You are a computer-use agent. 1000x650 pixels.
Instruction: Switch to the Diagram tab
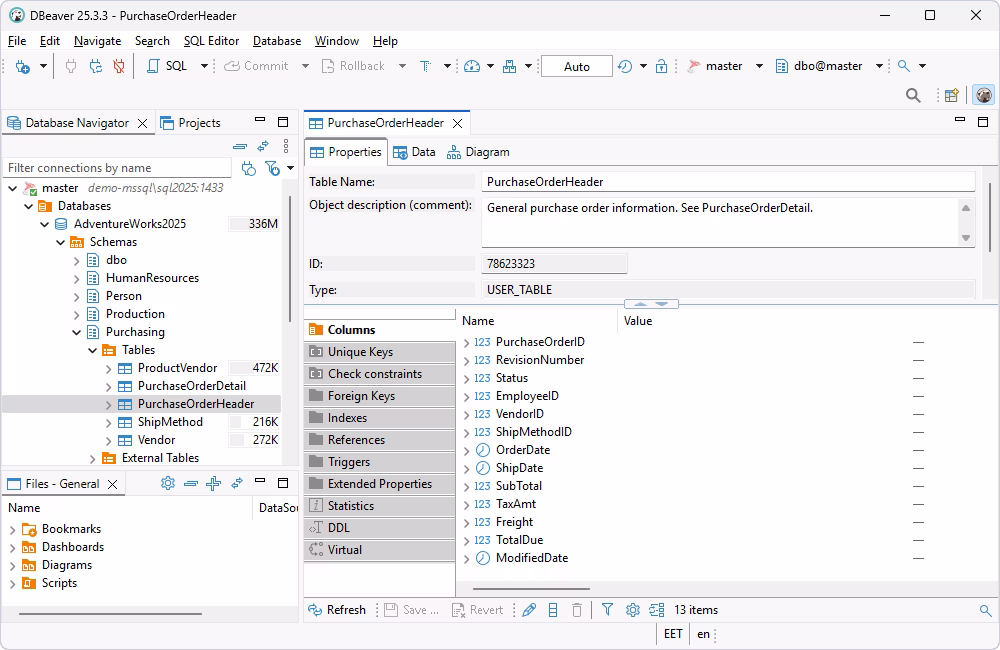click(x=478, y=152)
